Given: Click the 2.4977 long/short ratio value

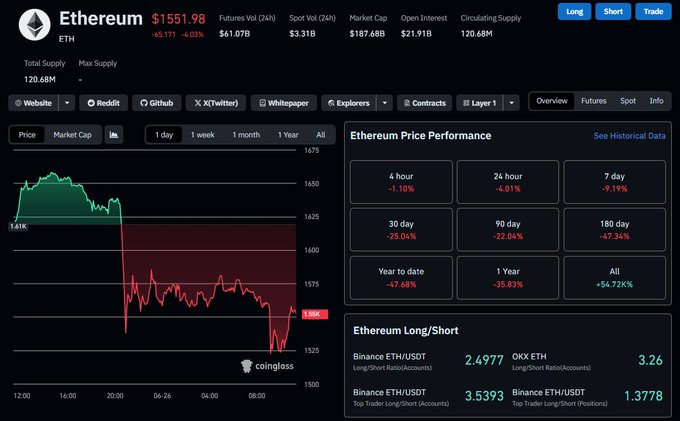Looking at the screenshot, I should click(x=484, y=360).
